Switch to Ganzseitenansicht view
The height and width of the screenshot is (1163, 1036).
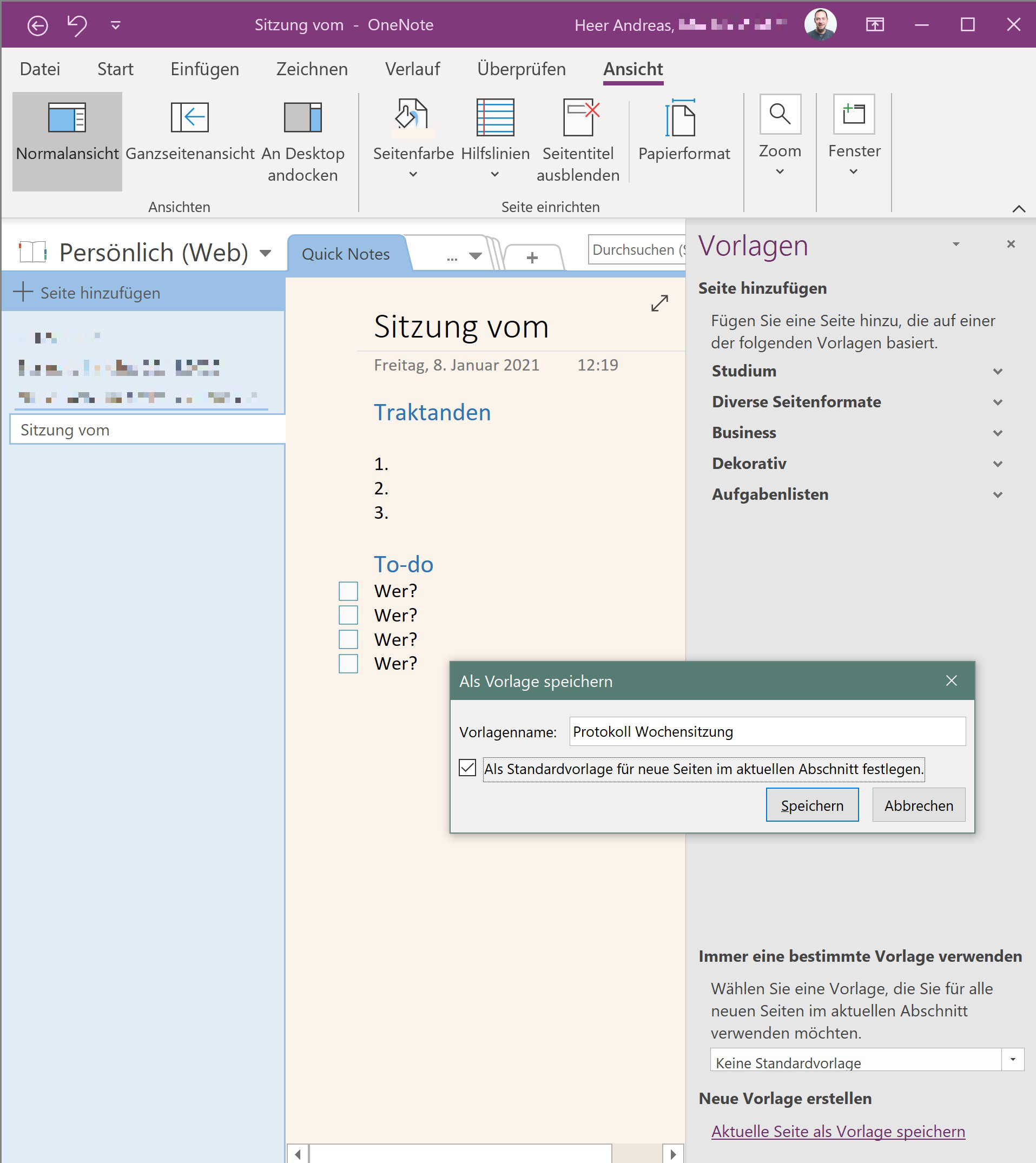[x=189, y=118]
